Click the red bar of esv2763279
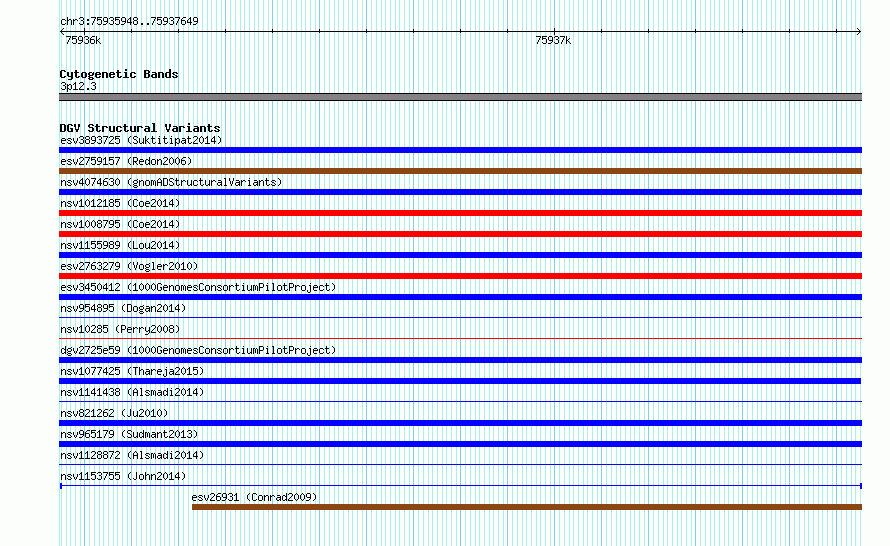Screen dimensions: 890x546 pos(460,276)
